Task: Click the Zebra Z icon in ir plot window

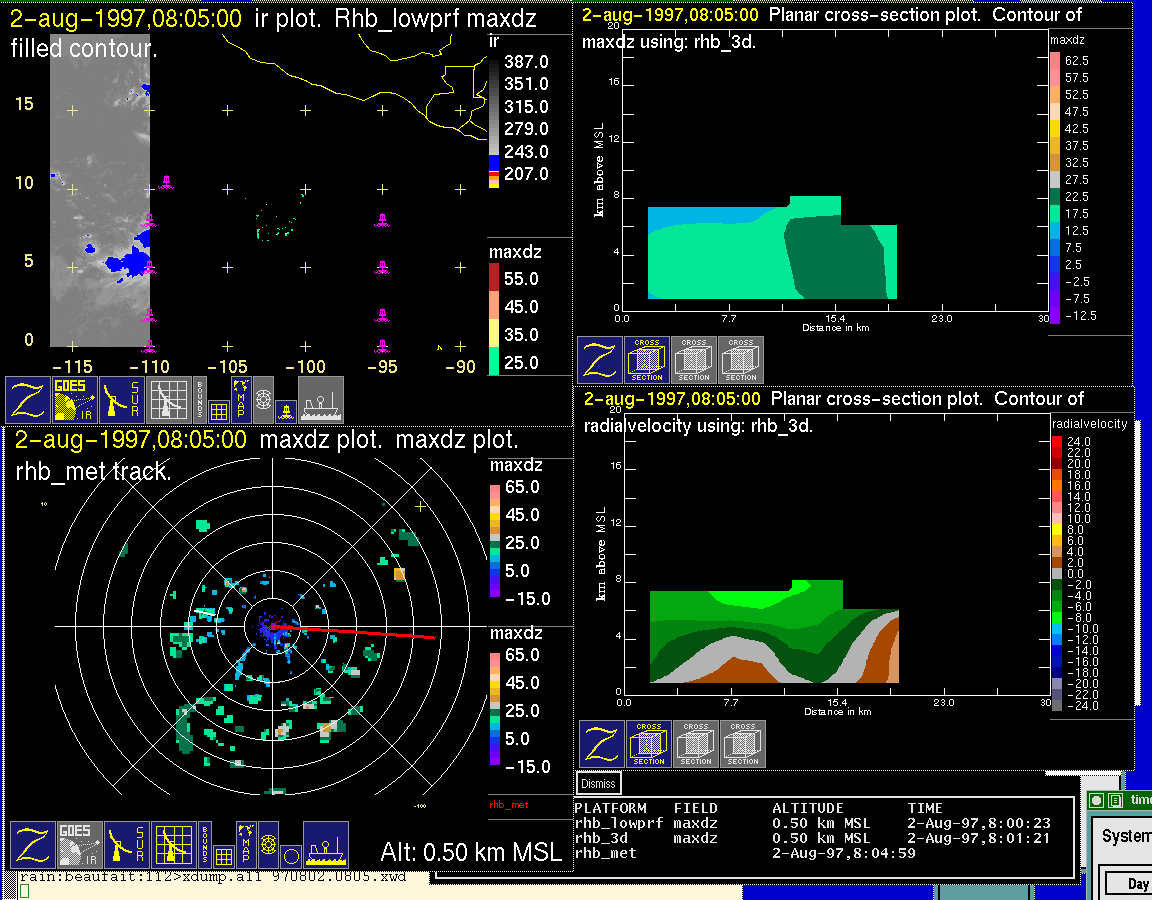Action: [x=28, y=400]
